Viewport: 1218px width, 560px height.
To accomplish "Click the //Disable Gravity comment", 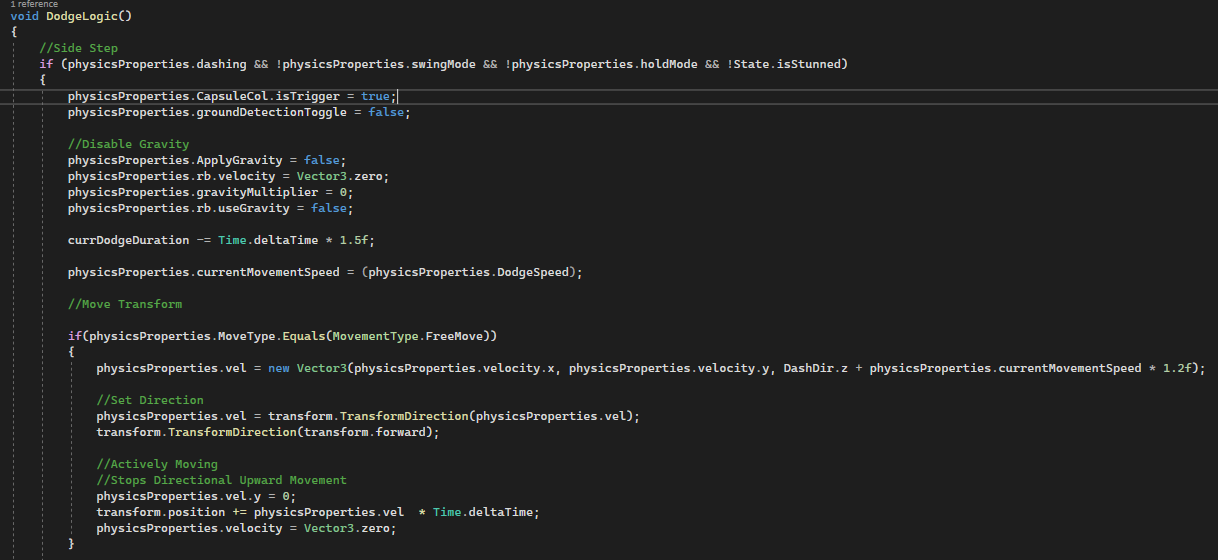I will point(128,144).
